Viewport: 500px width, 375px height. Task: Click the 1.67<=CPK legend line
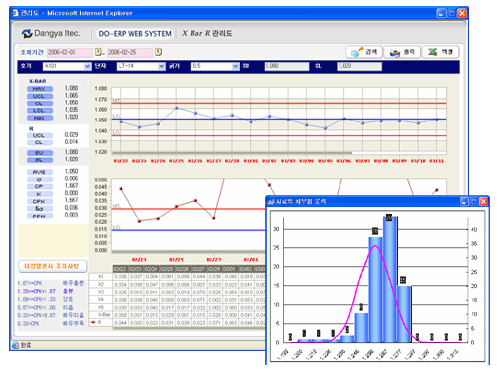(51, 283)
